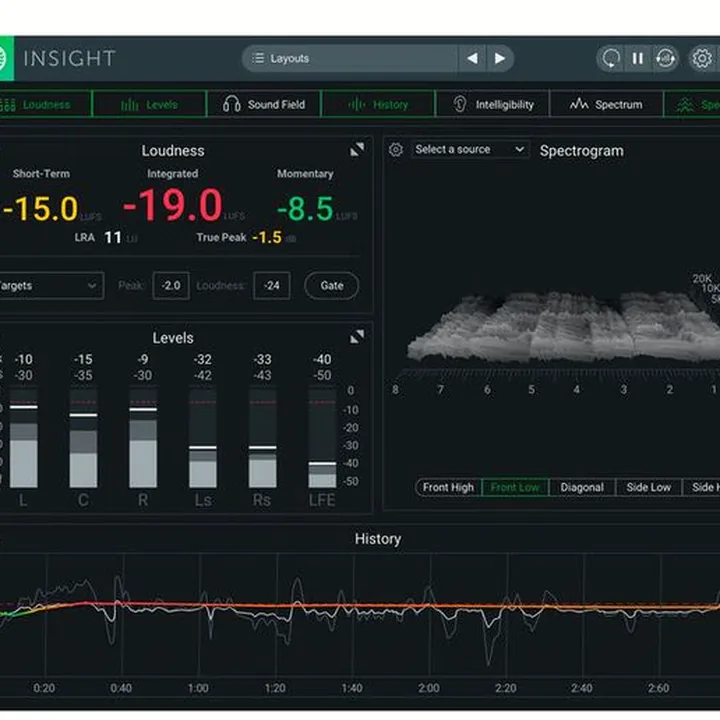The height and width of the screenshot is (720, 720).
Task: Click the R channel level meter
Action: (143, 438)
